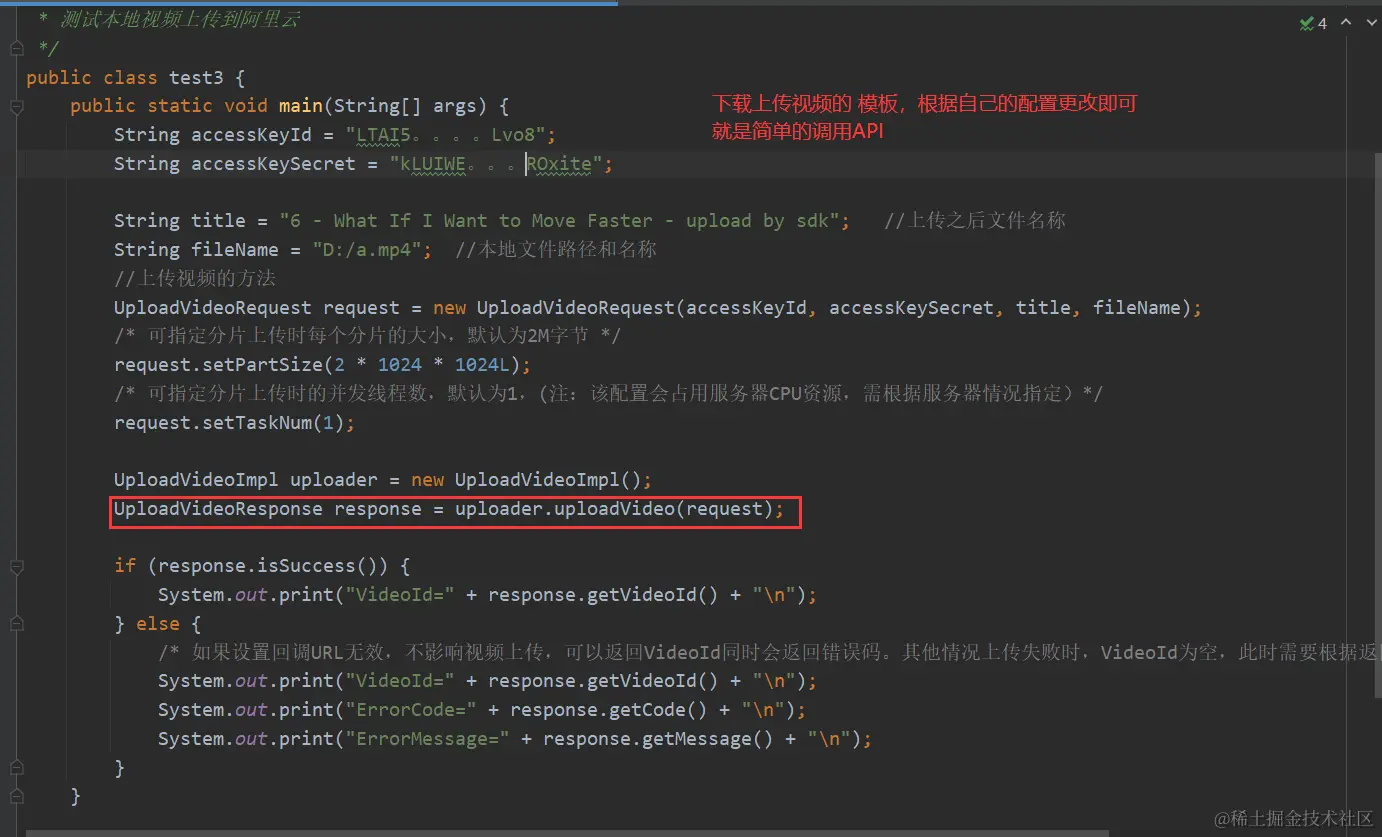Click the comment //上传之后文件名称
This screenshot has width=1382, height=837.
click(975, 221)
